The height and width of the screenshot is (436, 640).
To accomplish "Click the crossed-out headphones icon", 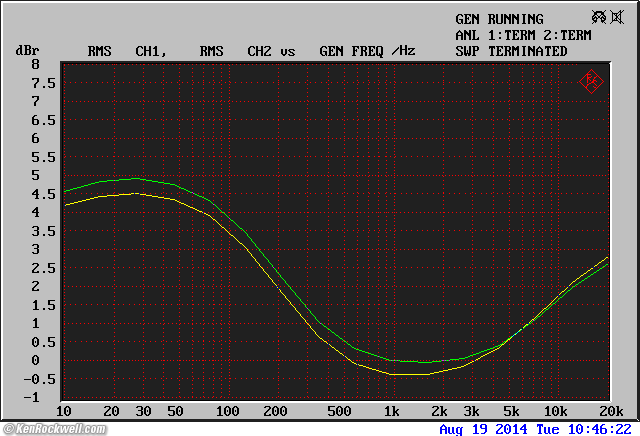I will (599, 18).
